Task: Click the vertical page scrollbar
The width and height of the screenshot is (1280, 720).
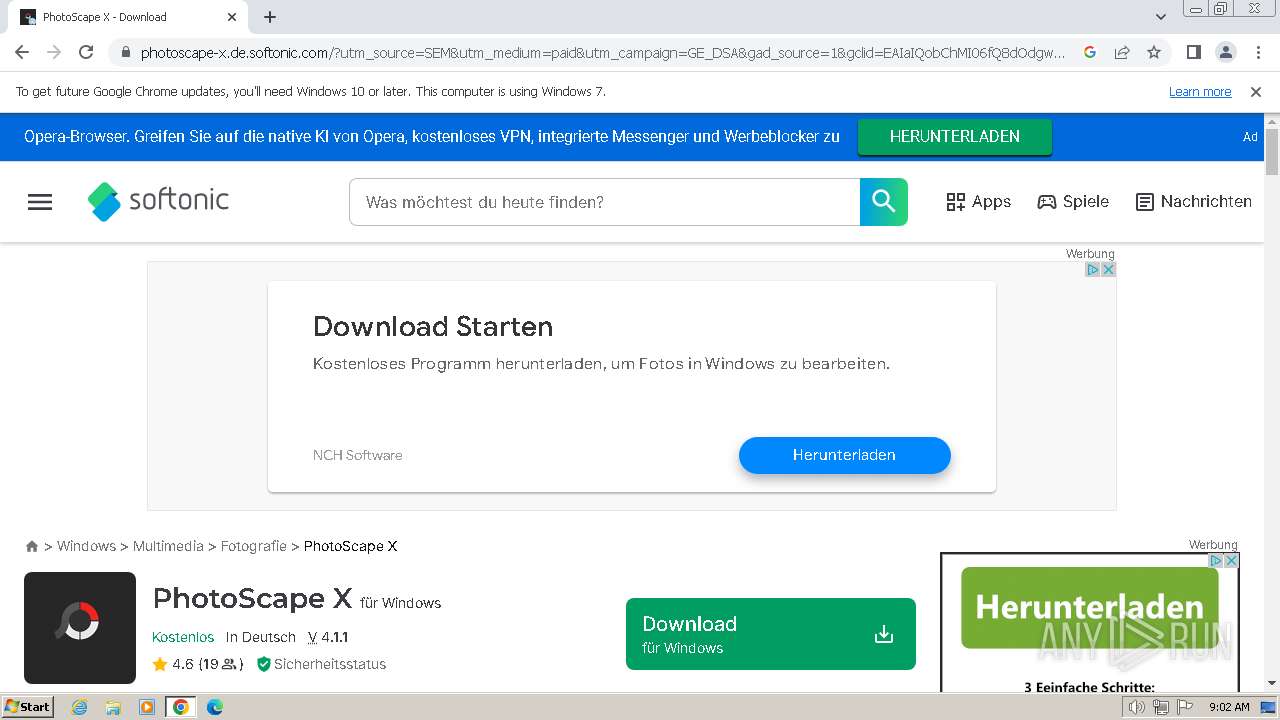Action: 1272,151
